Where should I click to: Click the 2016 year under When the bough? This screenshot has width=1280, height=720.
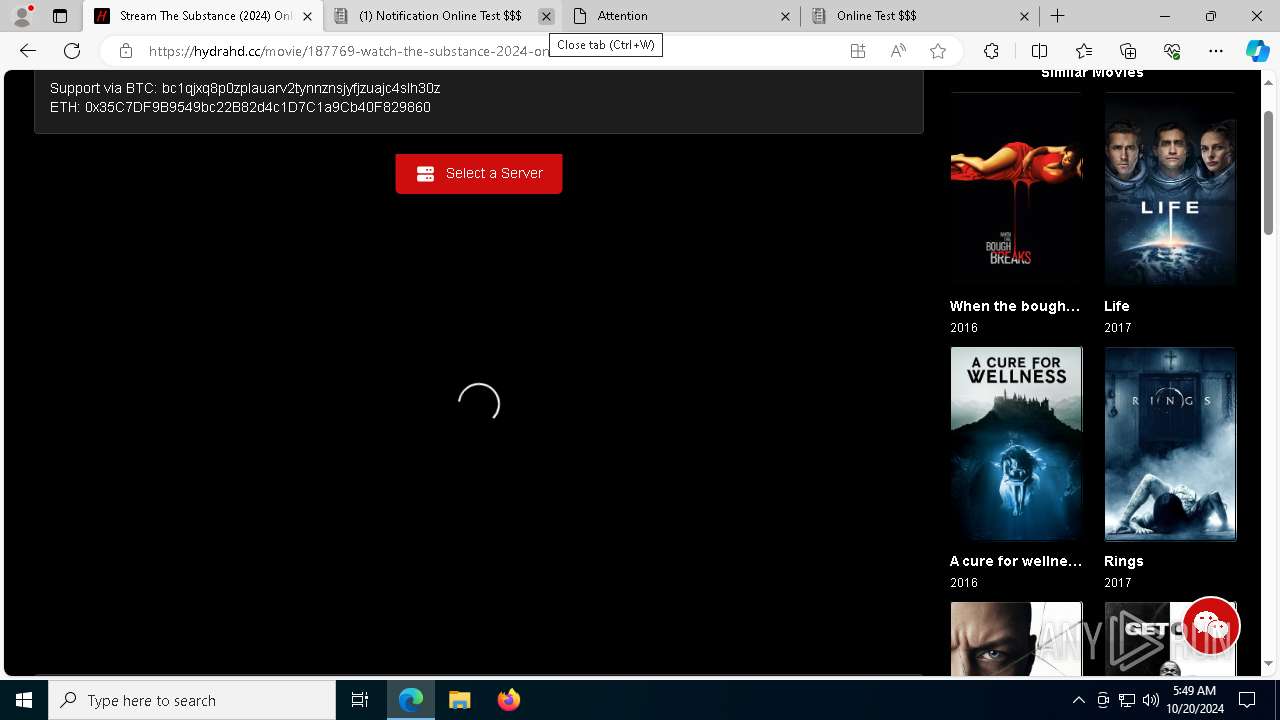point(964,328)
